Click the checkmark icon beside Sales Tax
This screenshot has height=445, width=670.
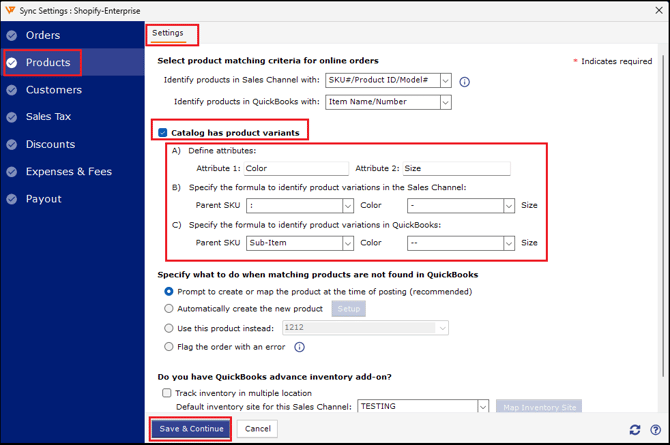(12, 117)
